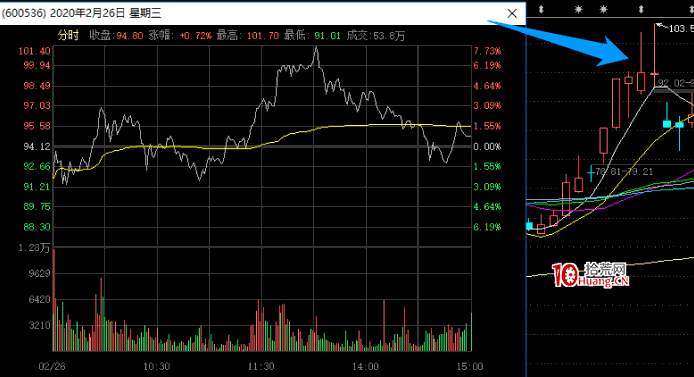Click the green 6.19% percentage label
This screenshot has width=694, height=377.
pos(487,227)
